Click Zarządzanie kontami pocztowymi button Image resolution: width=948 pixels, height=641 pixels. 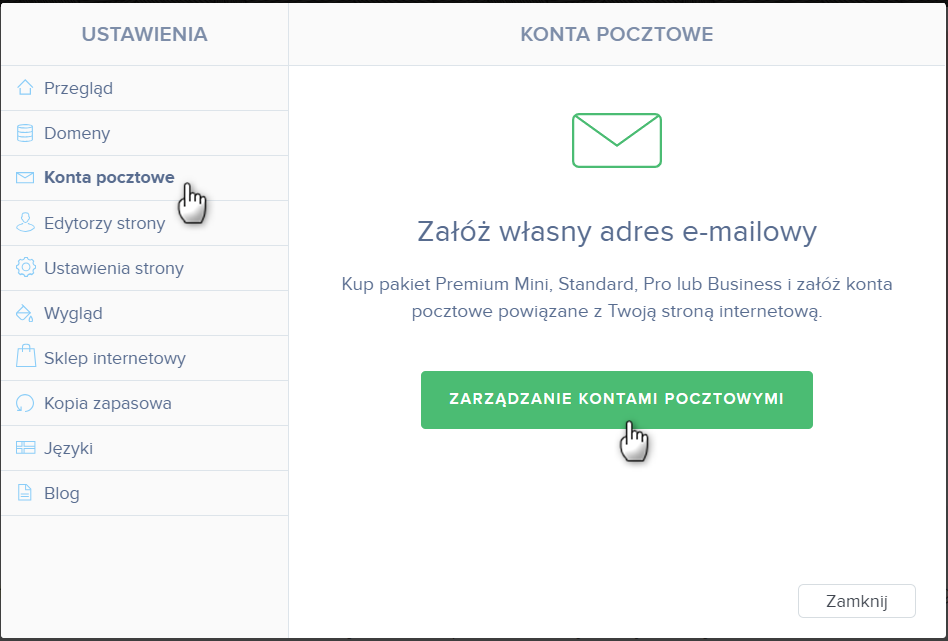pos(617,400)
